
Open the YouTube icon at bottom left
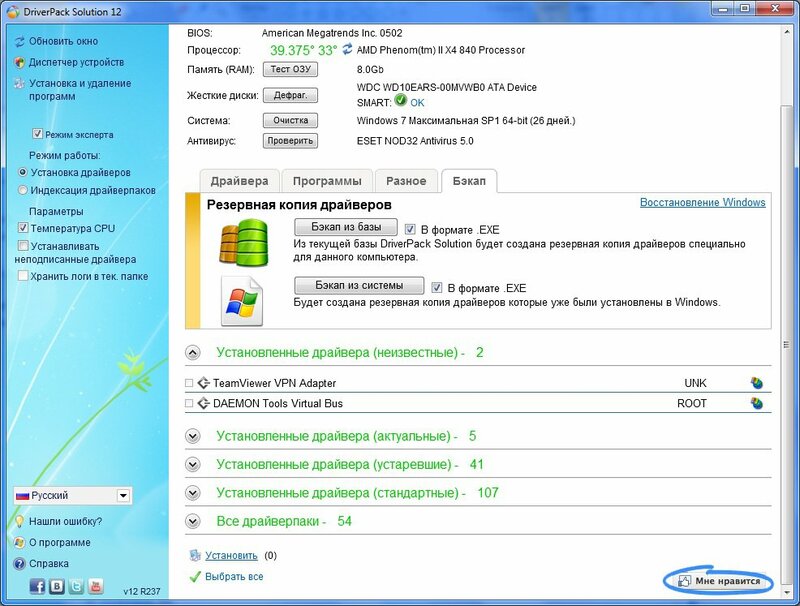coord(95,587)
